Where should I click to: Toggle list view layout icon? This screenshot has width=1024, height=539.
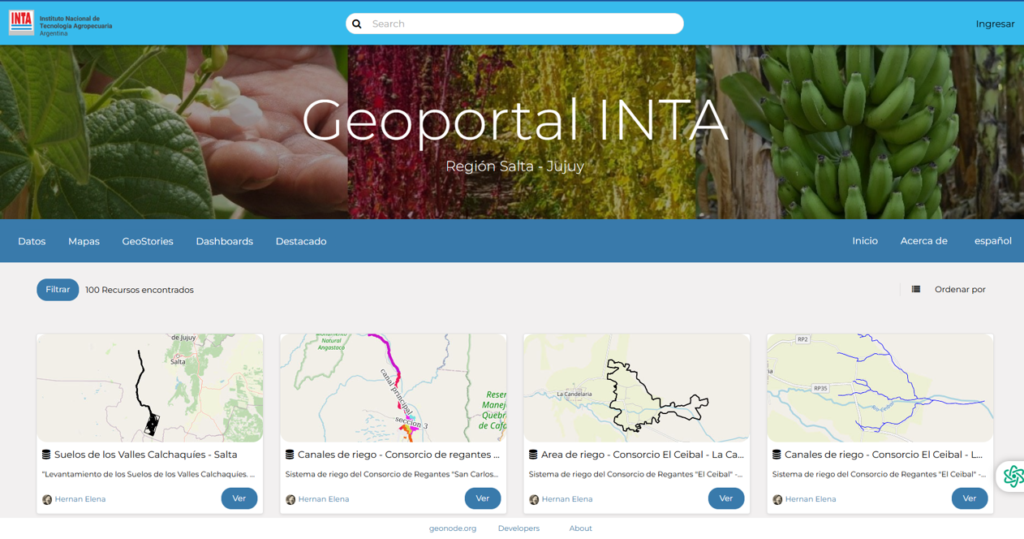pos(916,289)
